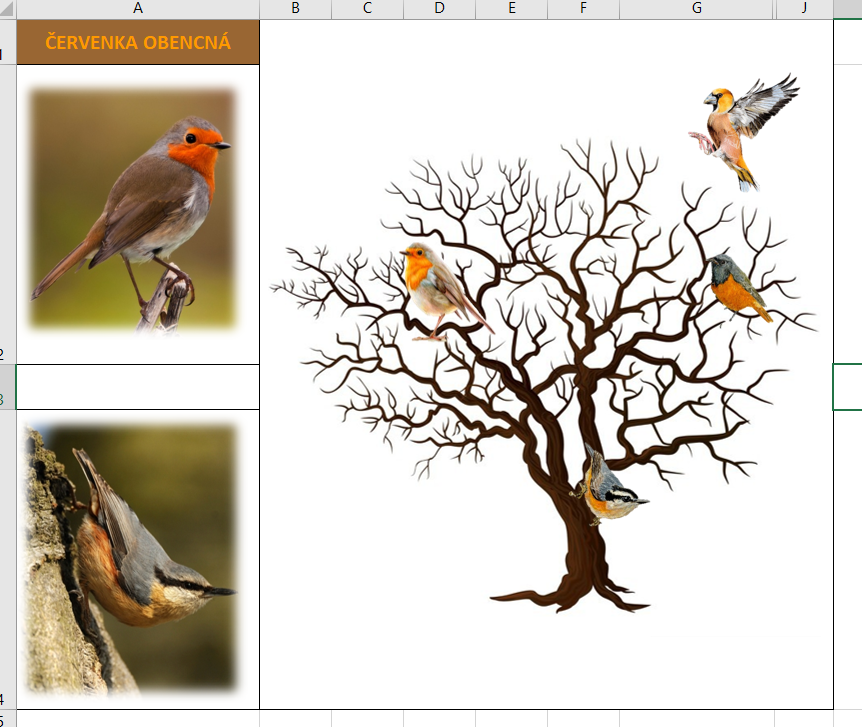Select column F header
Image resolution: width=862 pixels, height=727 pixels.
583,9
